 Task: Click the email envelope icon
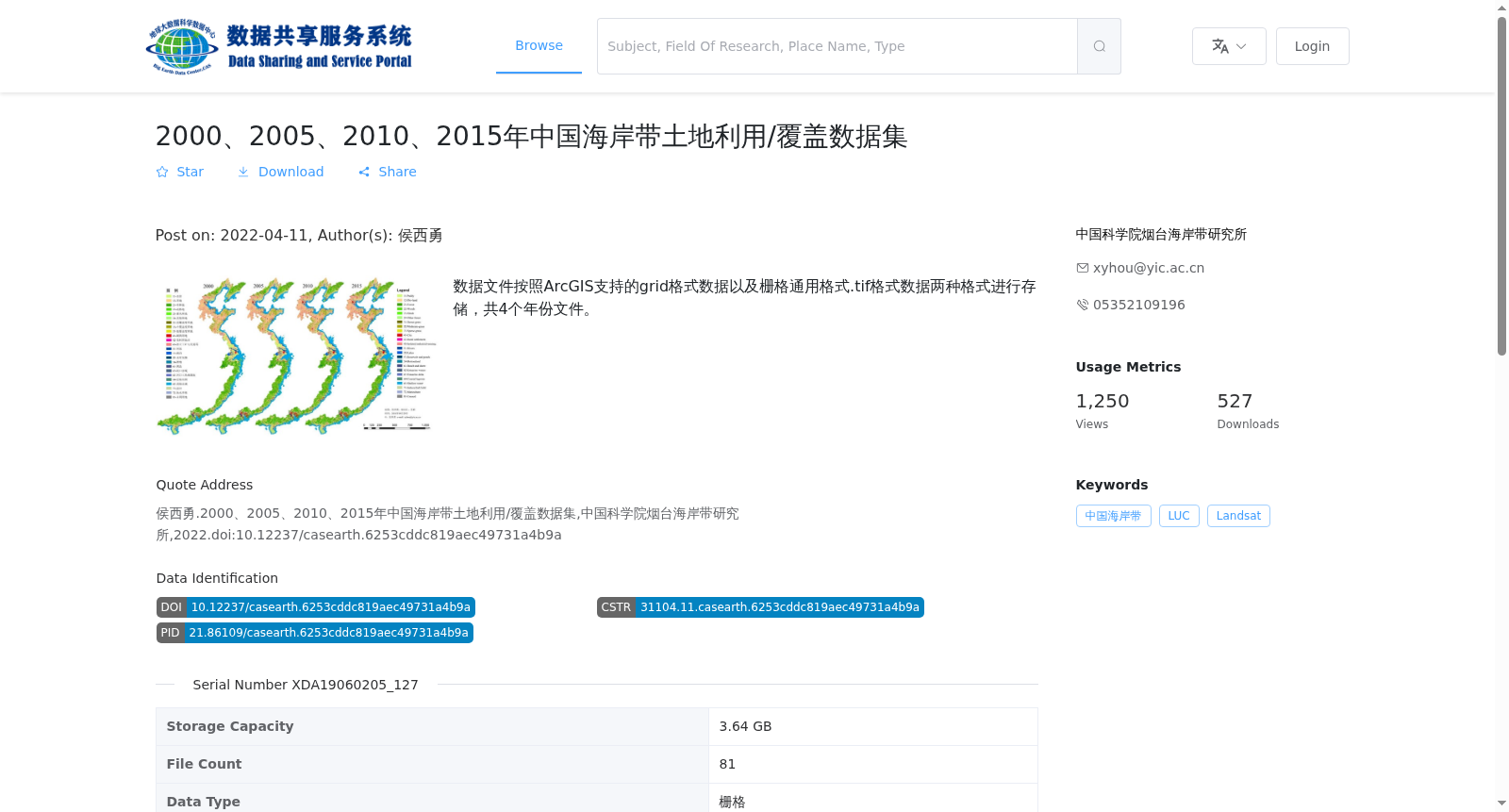[1083, 268]
